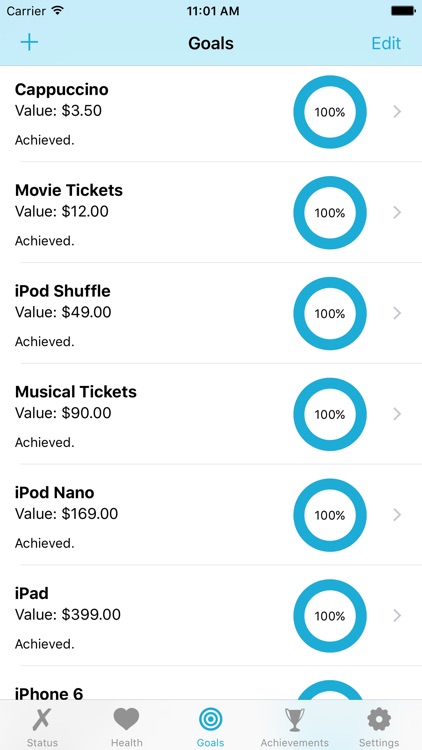
Task: Select the iPad goal row
Action: 211,616
